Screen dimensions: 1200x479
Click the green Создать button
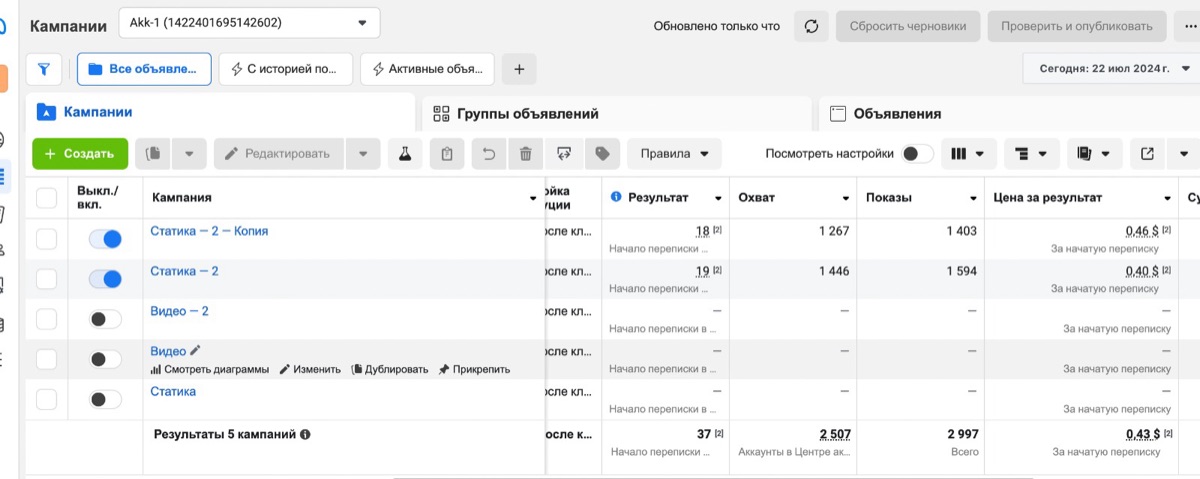[80, 154]
